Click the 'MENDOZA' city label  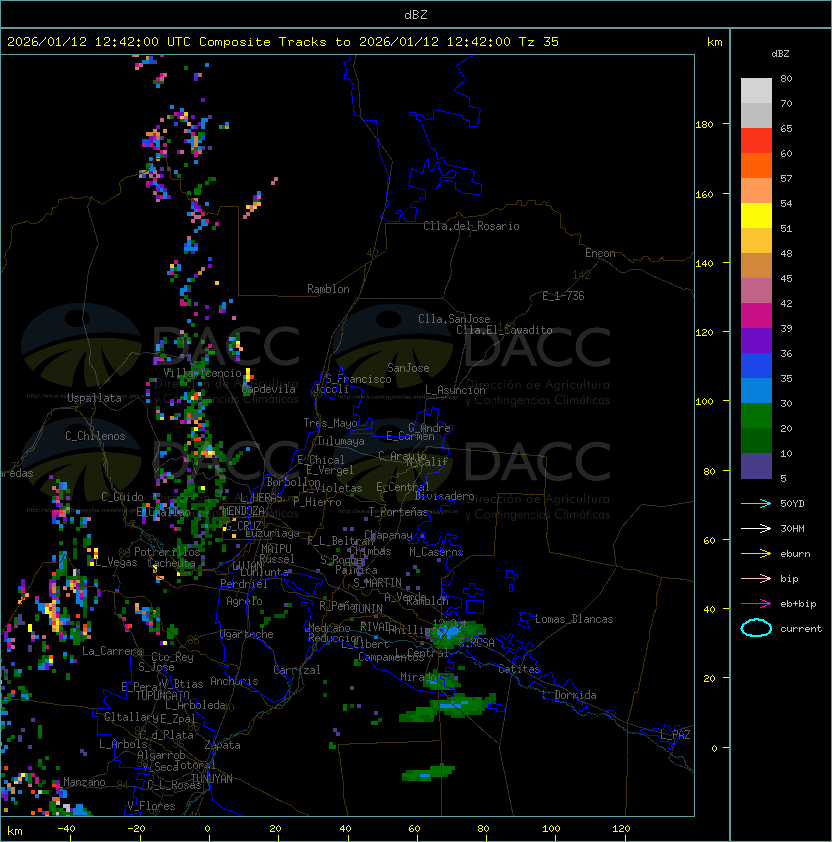pyautogui.click(x=243, y=510)
